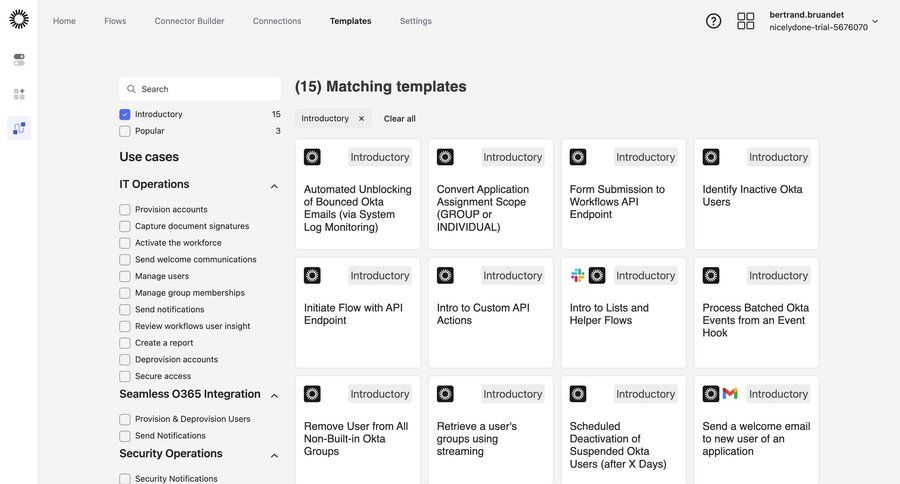The height and width of the screenshot is (484, 900).
Task: Check Secure access checkbox
Action: point(125,376)
